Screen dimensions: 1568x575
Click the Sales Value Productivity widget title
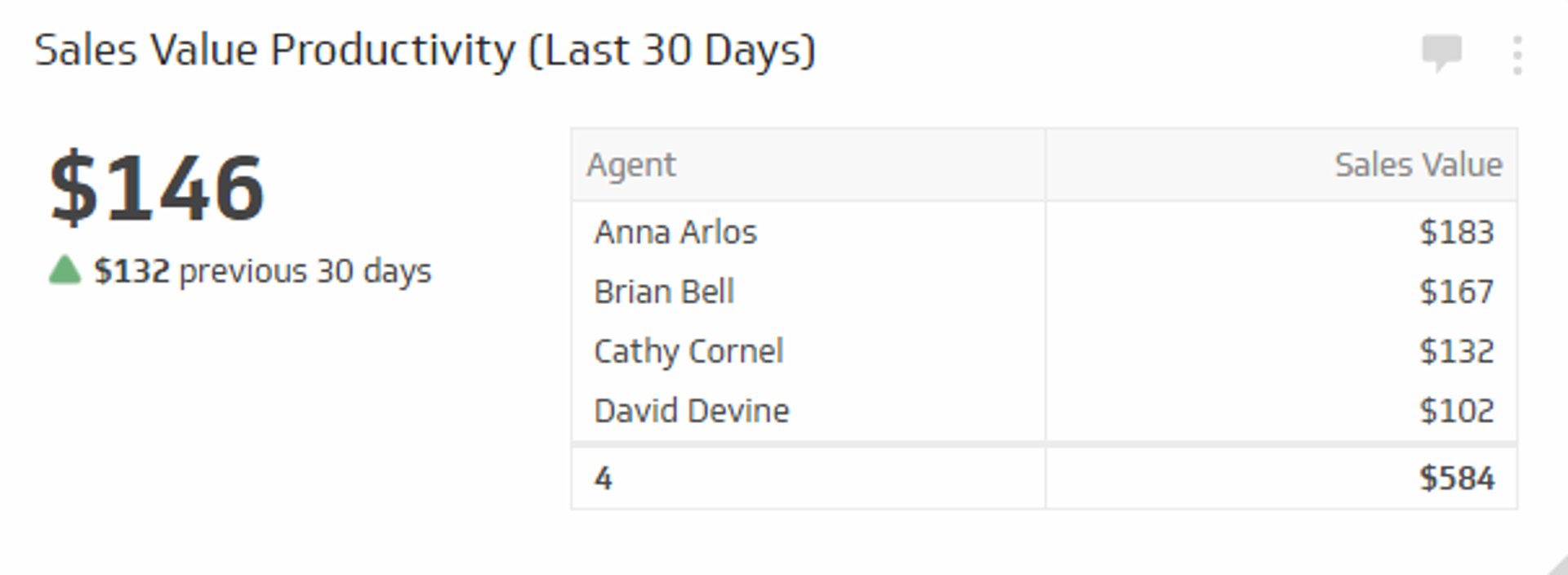tap(425, 51)
